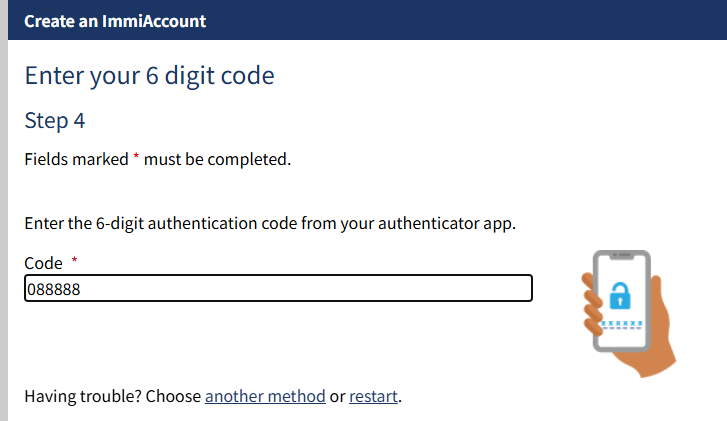This screenshot has height=421, width=727.
Task: Click the phone illustration's screen
Action: click(621, 301)
